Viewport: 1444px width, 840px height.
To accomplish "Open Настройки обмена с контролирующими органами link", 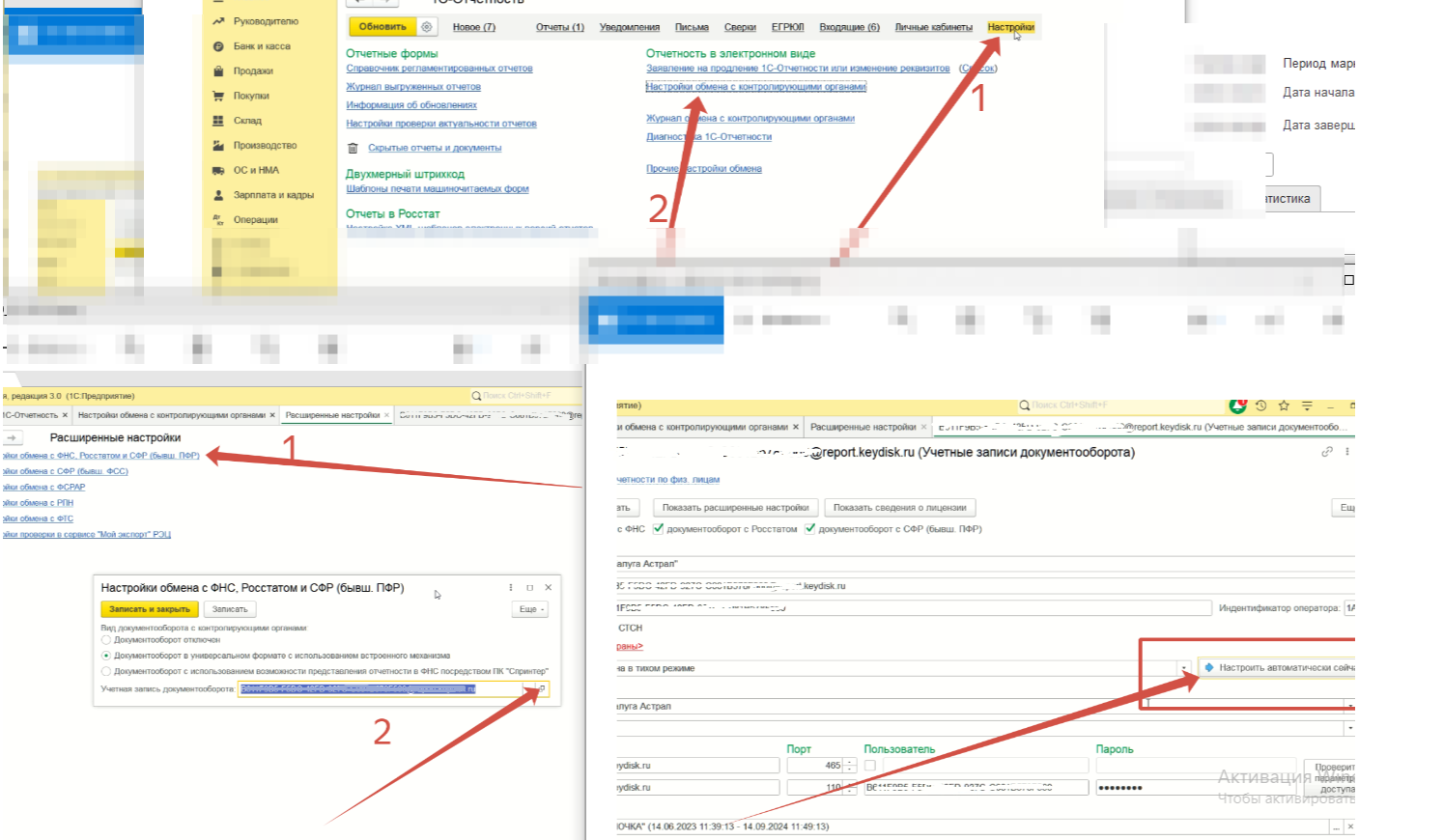I will [x=755, y=87].
